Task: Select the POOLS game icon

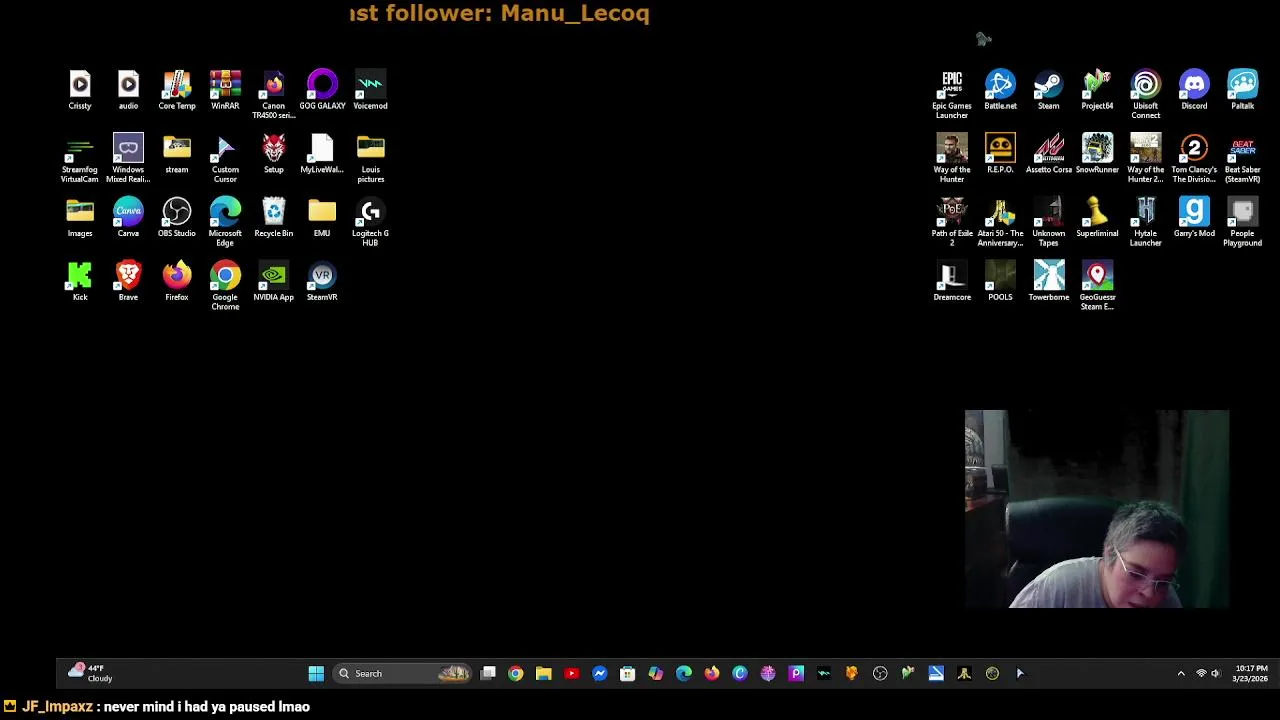Action: tap(1000, 282)
